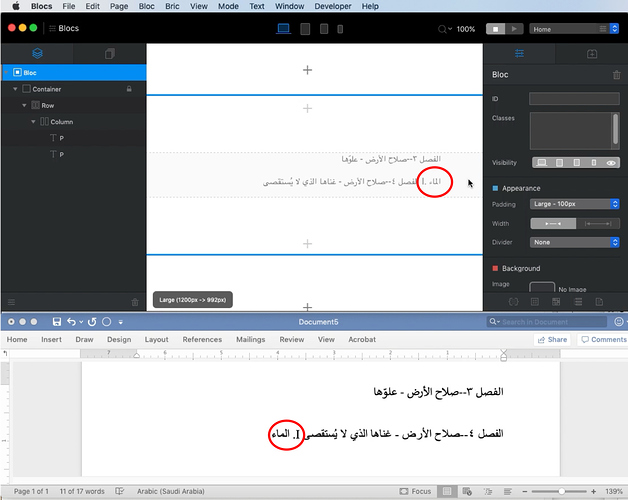Open the Blocs zoom magnifier control
The height and width of the screenshot is (500, 628).
(444, 29)
